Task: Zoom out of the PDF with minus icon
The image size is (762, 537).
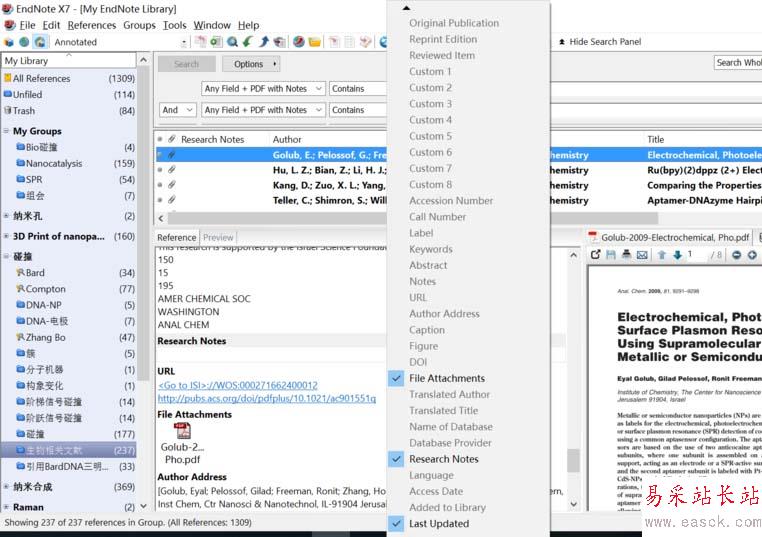Action: click(x=736, y=255)
